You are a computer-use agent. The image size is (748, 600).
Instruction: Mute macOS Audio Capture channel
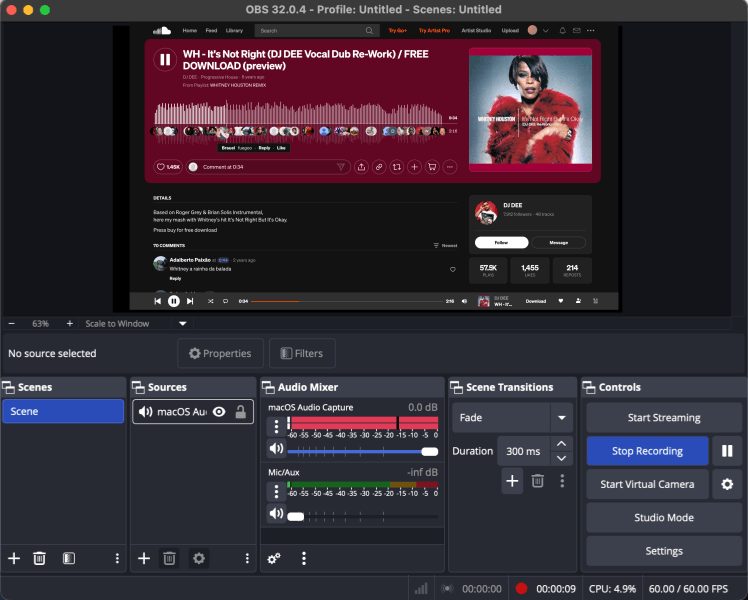[x=276, y=448]
